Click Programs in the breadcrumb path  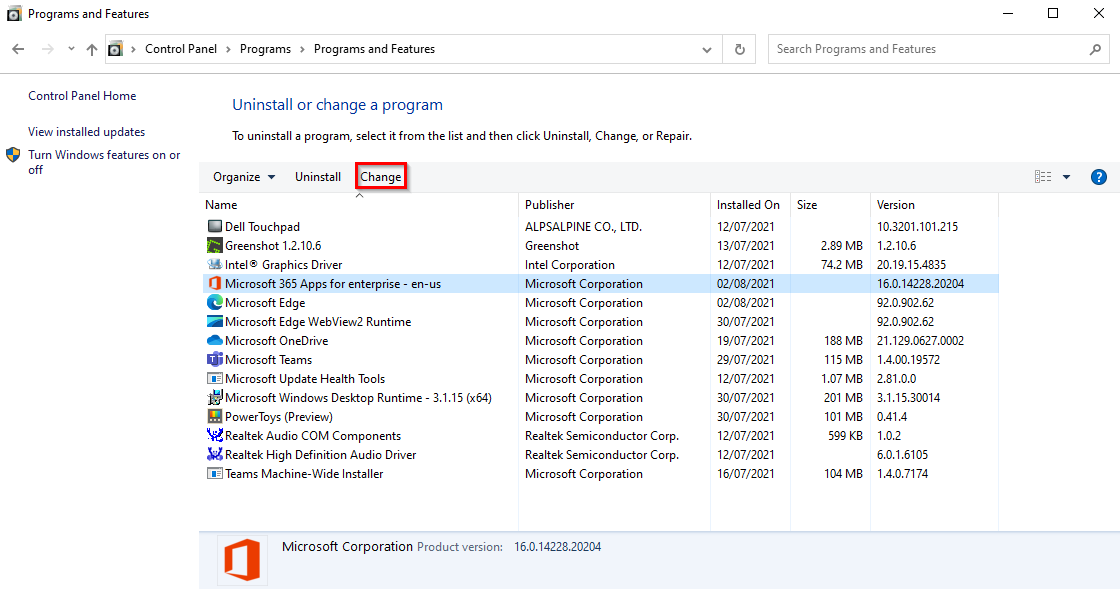click(x=265, y=49)
